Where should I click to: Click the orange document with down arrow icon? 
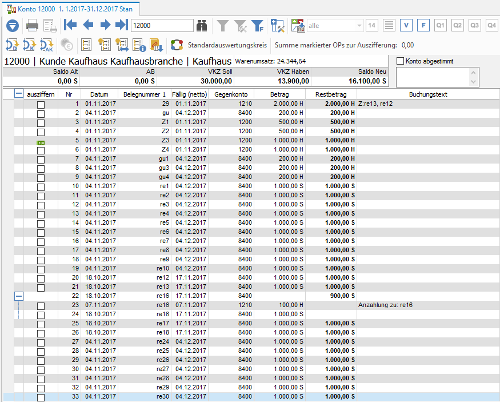(x=156, y=45)
